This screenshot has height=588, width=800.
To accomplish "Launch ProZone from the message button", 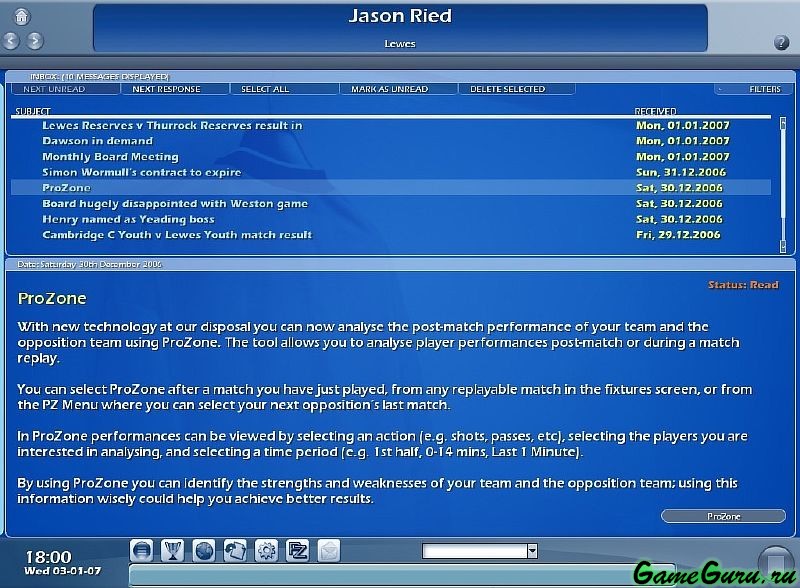I will pyautogui.click(x=723, y=517).
